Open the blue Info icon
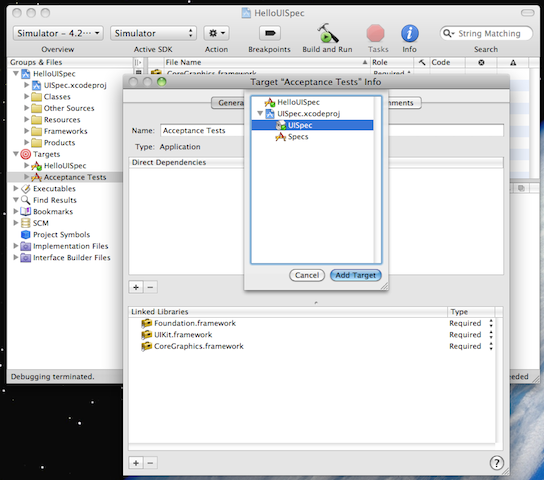The width and height of the screenshot is (544, 480). tap(410, 33)
